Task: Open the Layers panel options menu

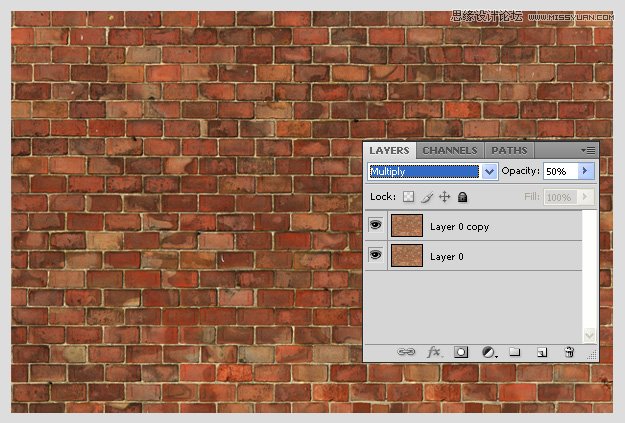Action: coord(589,150)
